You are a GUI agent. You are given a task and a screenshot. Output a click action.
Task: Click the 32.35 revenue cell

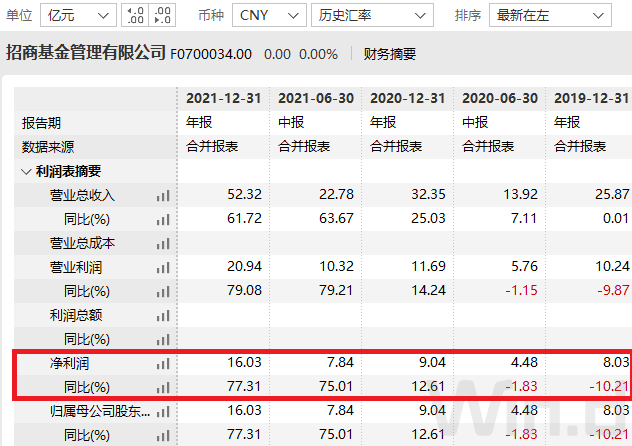point(428,195)
